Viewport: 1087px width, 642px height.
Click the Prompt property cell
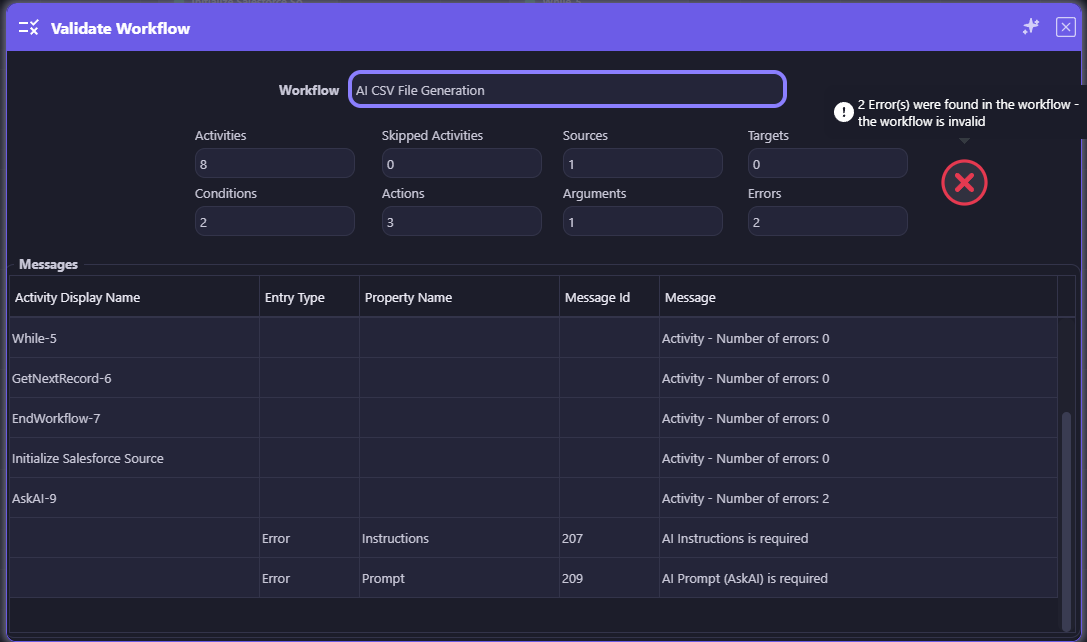point(459,578)
